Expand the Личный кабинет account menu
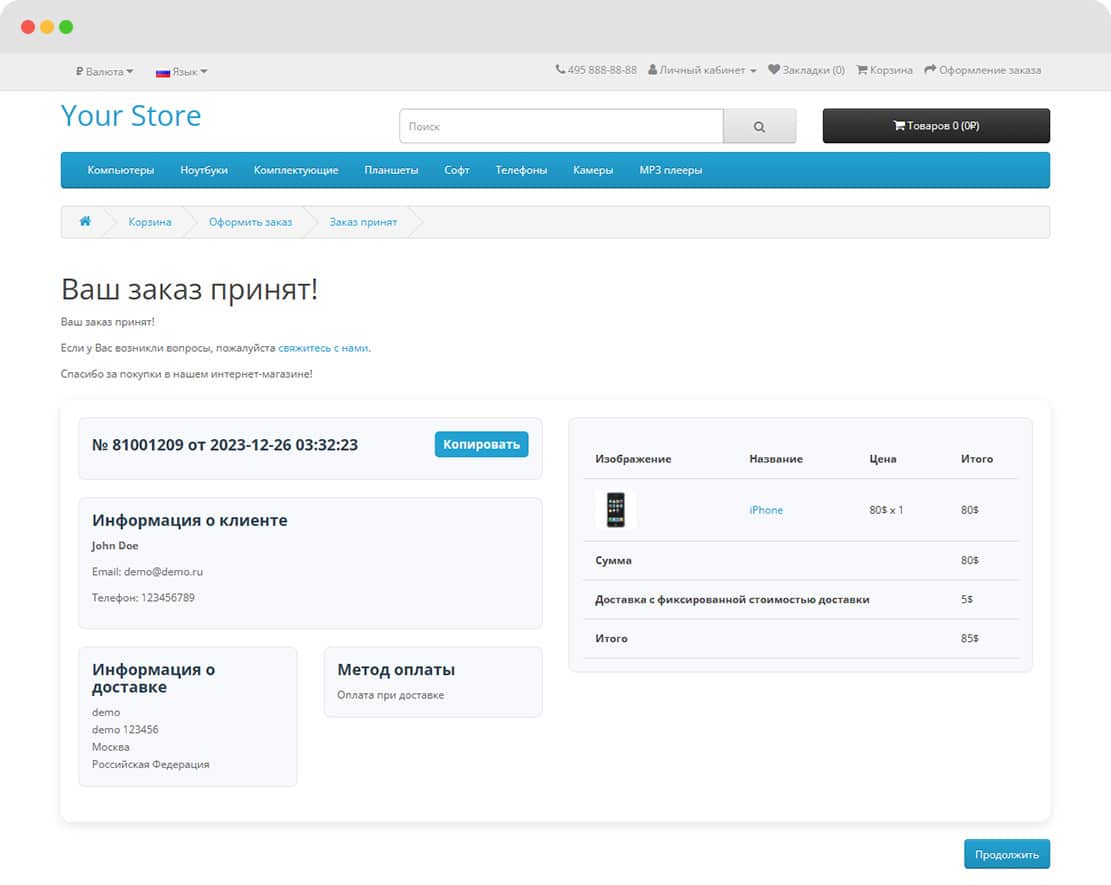The image size is (1111, 885). 702,70
